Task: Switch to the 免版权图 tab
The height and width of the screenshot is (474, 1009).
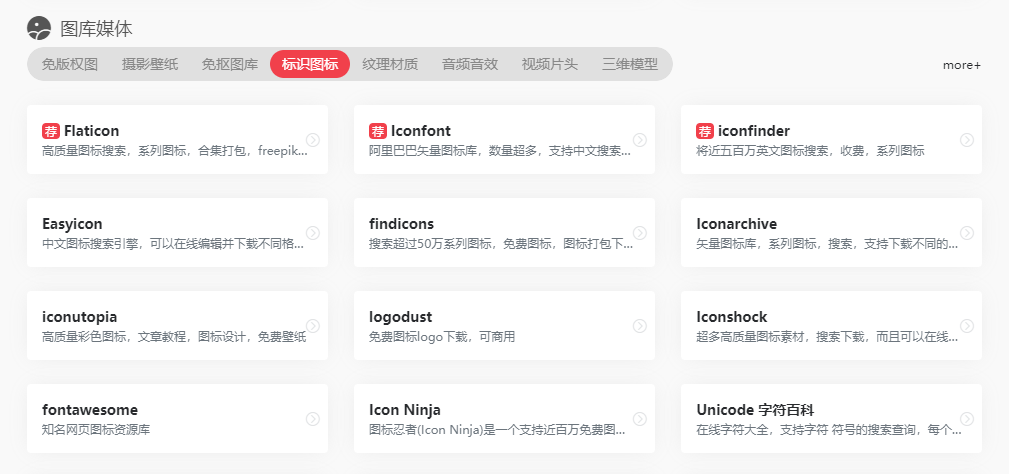Action: point(69,64)
